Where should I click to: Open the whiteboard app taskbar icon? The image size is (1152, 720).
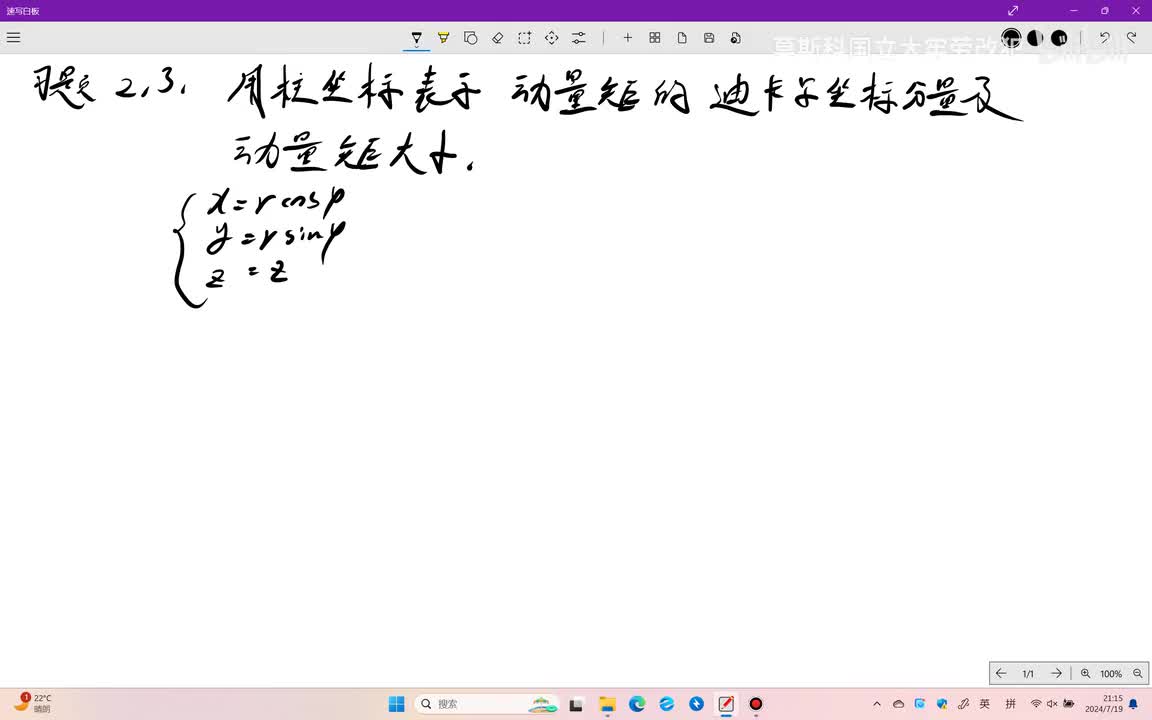click(x=726, y=704)
